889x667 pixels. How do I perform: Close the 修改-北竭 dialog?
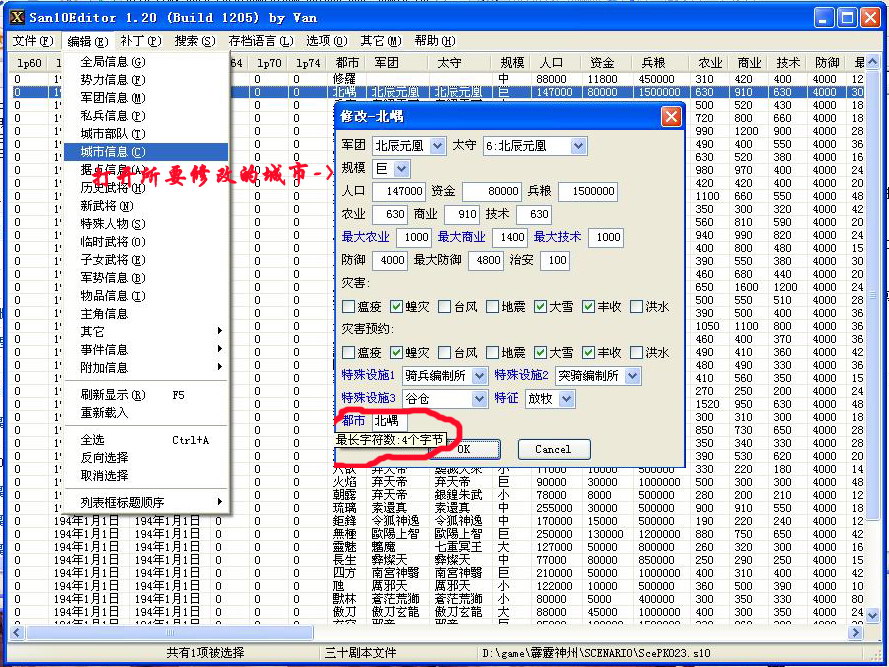[671, 117]
